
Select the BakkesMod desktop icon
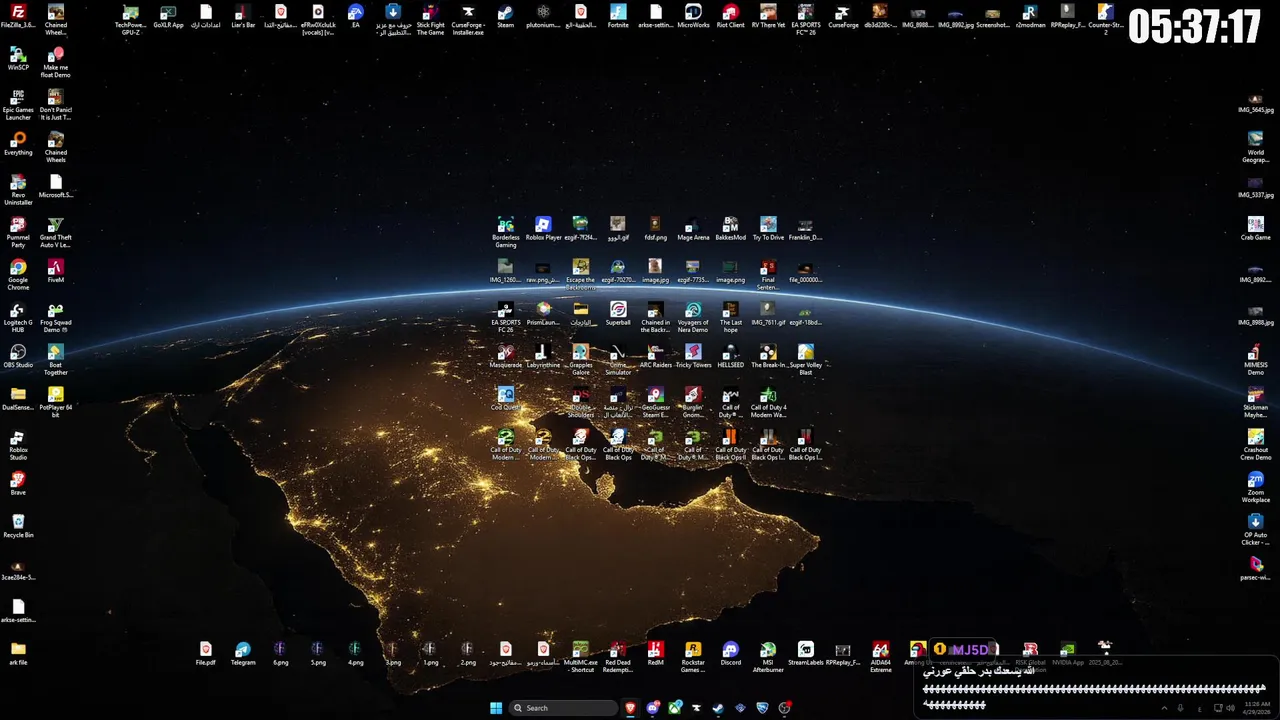point(730,228)
